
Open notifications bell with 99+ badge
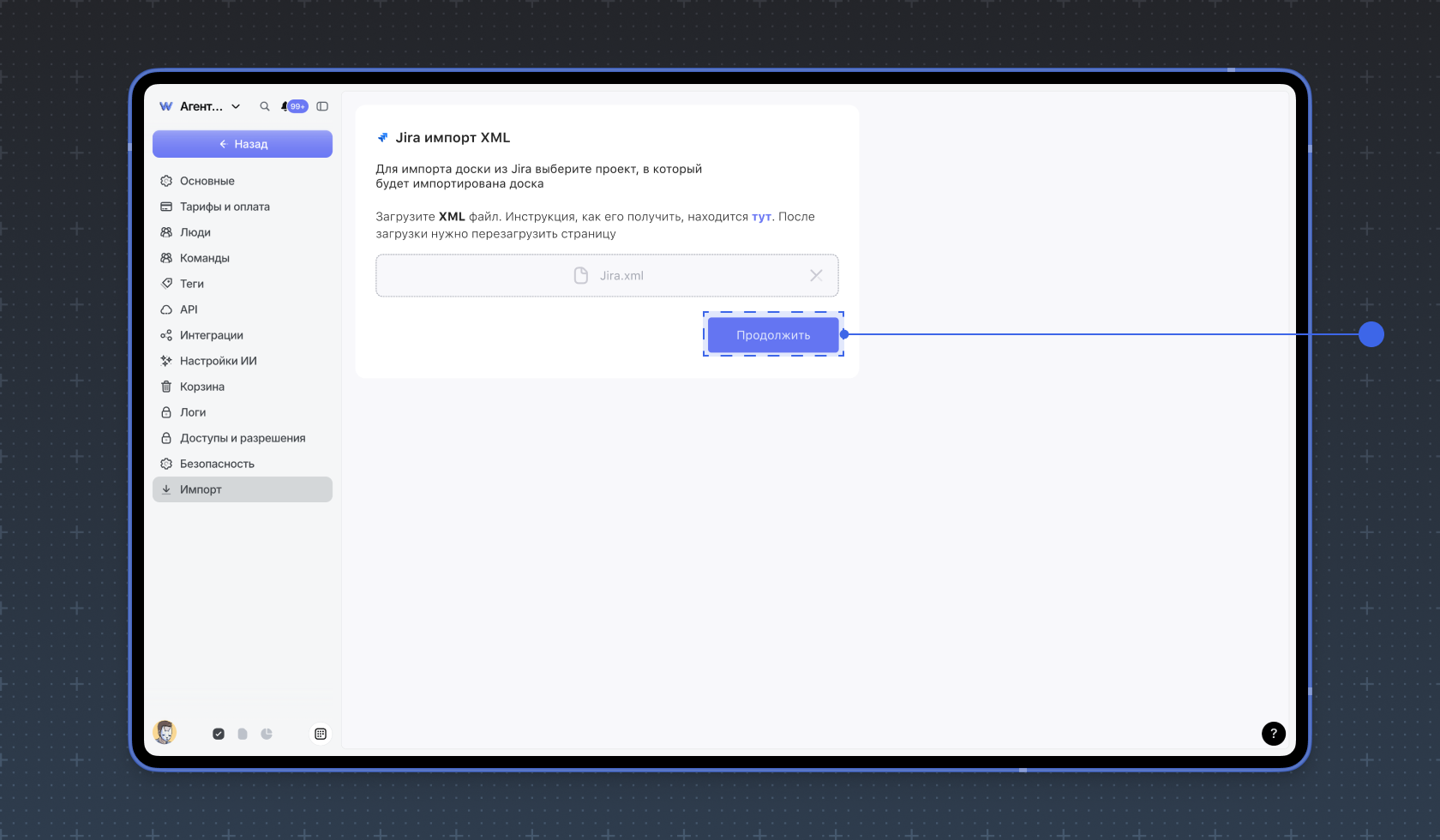[x=294, y=106]
